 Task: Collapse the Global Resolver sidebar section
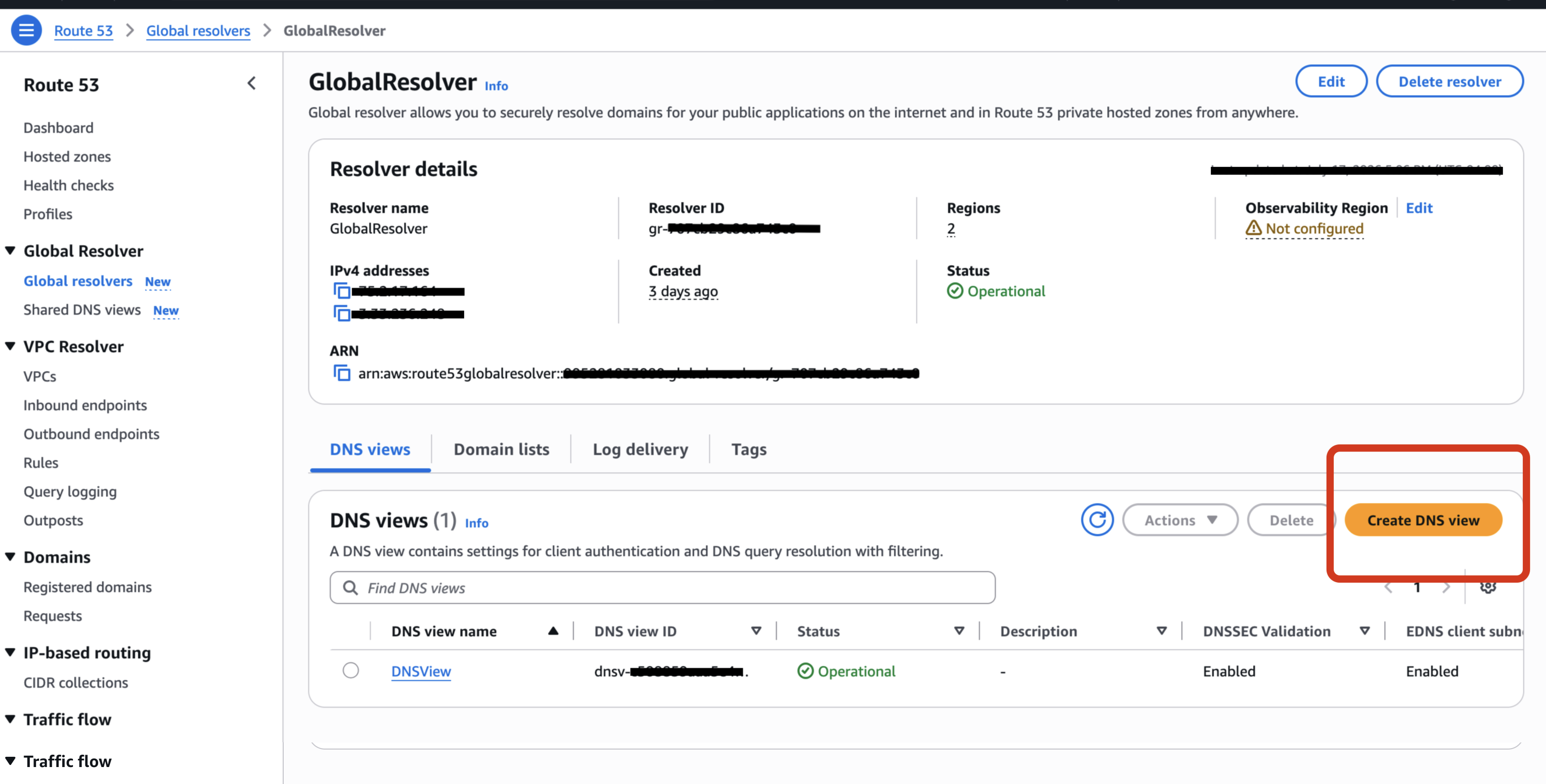click(x=10, y=251)
